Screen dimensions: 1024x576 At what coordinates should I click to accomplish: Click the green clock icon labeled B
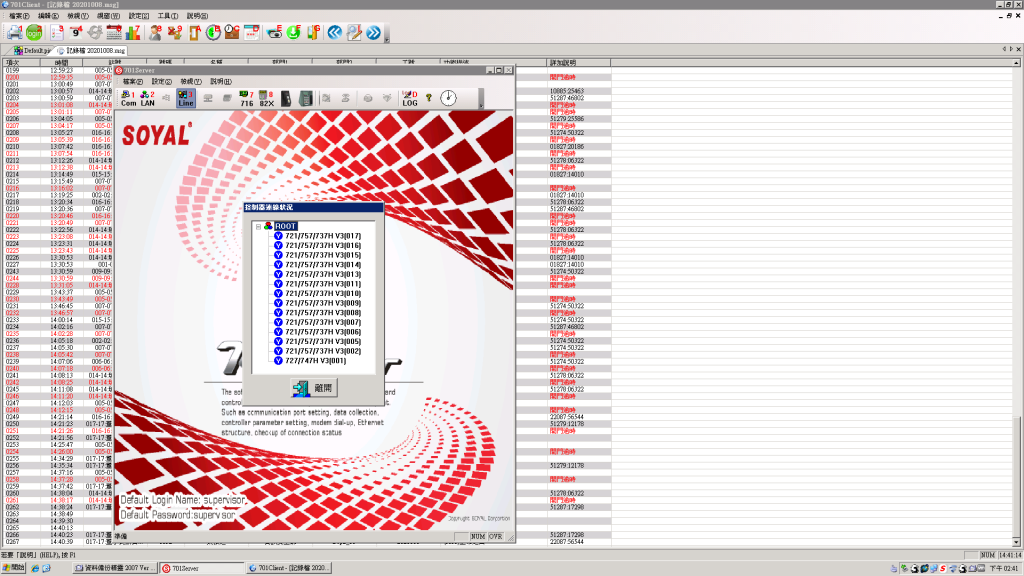click(x=213, y=32)
